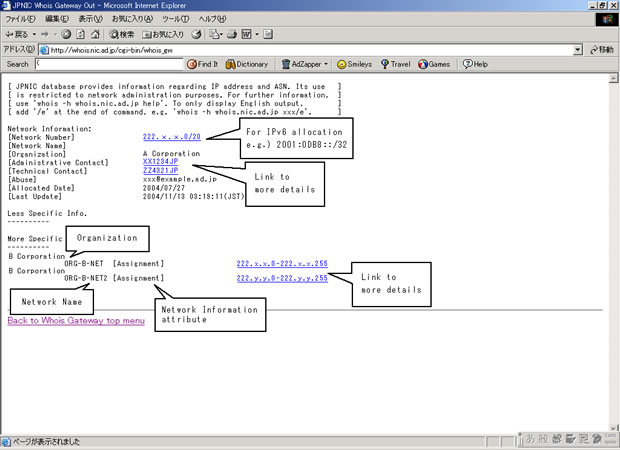Click the Windows logo throbber icon
Screen dimensions: 620x450
[x=607, y=19]
